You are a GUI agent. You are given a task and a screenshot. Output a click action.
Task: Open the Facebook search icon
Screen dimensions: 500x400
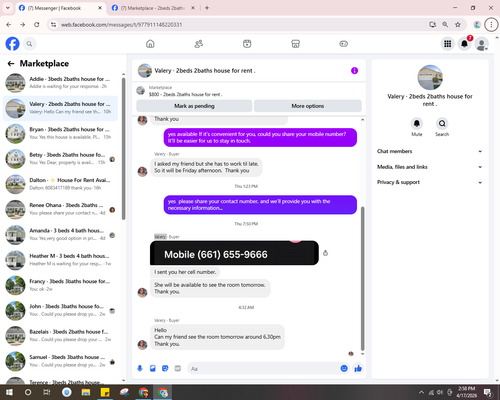(x=29, y=44)
